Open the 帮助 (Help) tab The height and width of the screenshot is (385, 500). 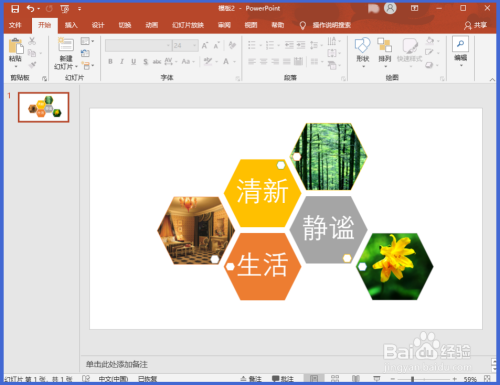click(278, 25)
